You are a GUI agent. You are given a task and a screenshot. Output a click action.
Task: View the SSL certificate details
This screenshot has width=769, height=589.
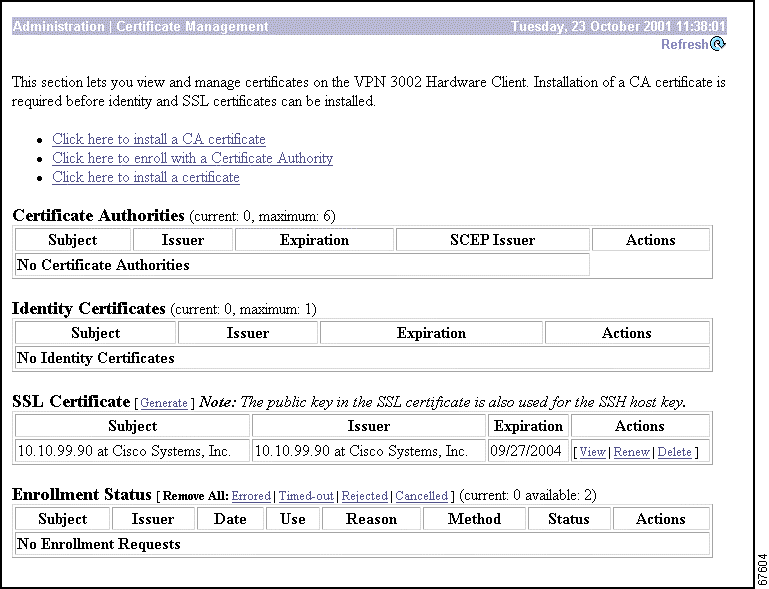[x=592, y=453]
